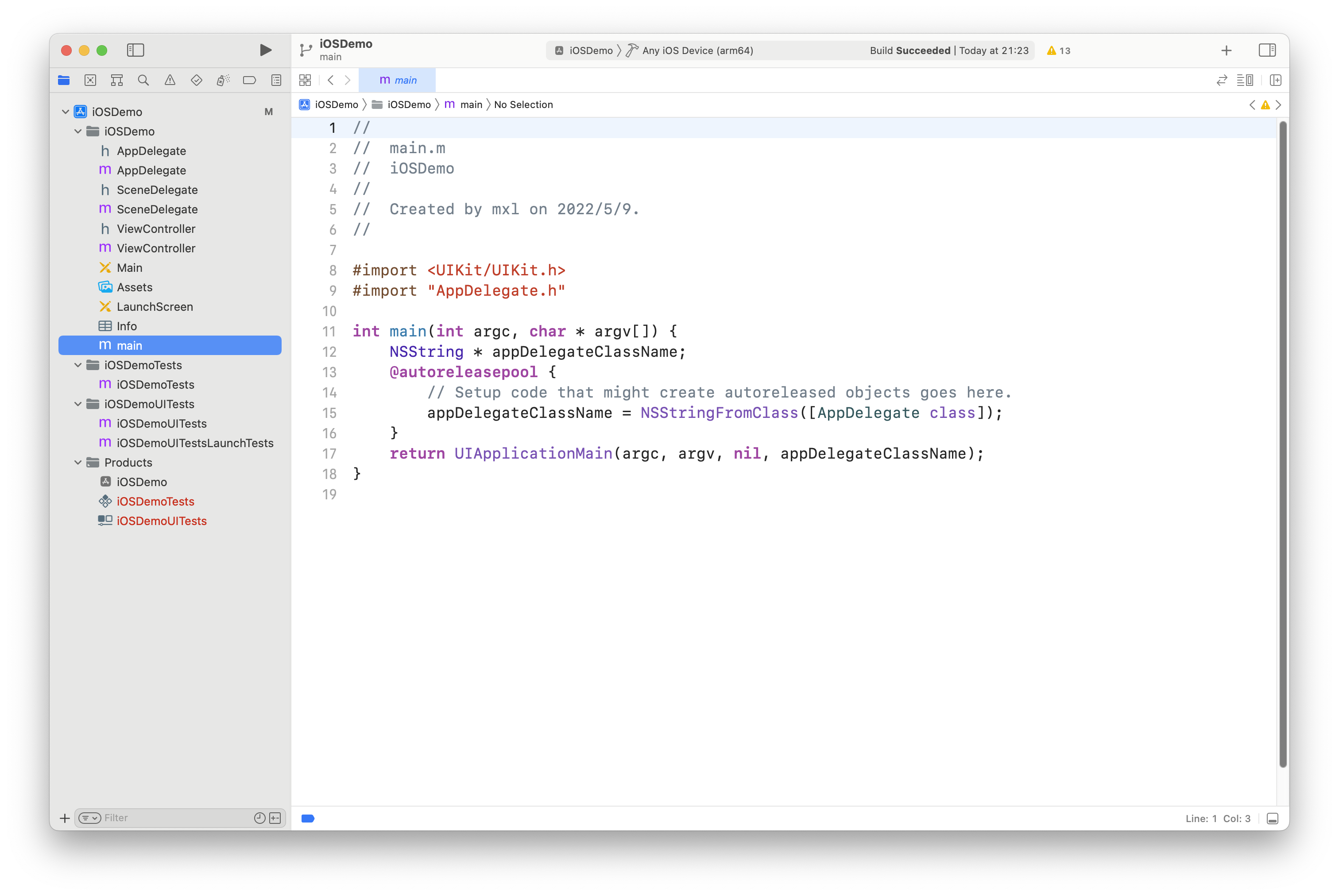Collapse the Products group
This screenshot has width=1339, height=896.
[x=78, y=462]
